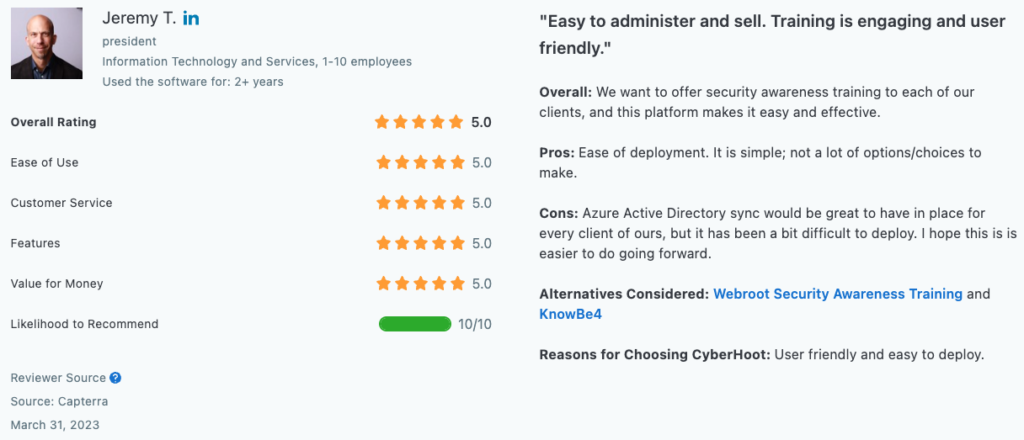Image resolution: width=1024 pixels, height=440 pixels.
Task: Click the Customer Service star rating
Action: (420, 203)
